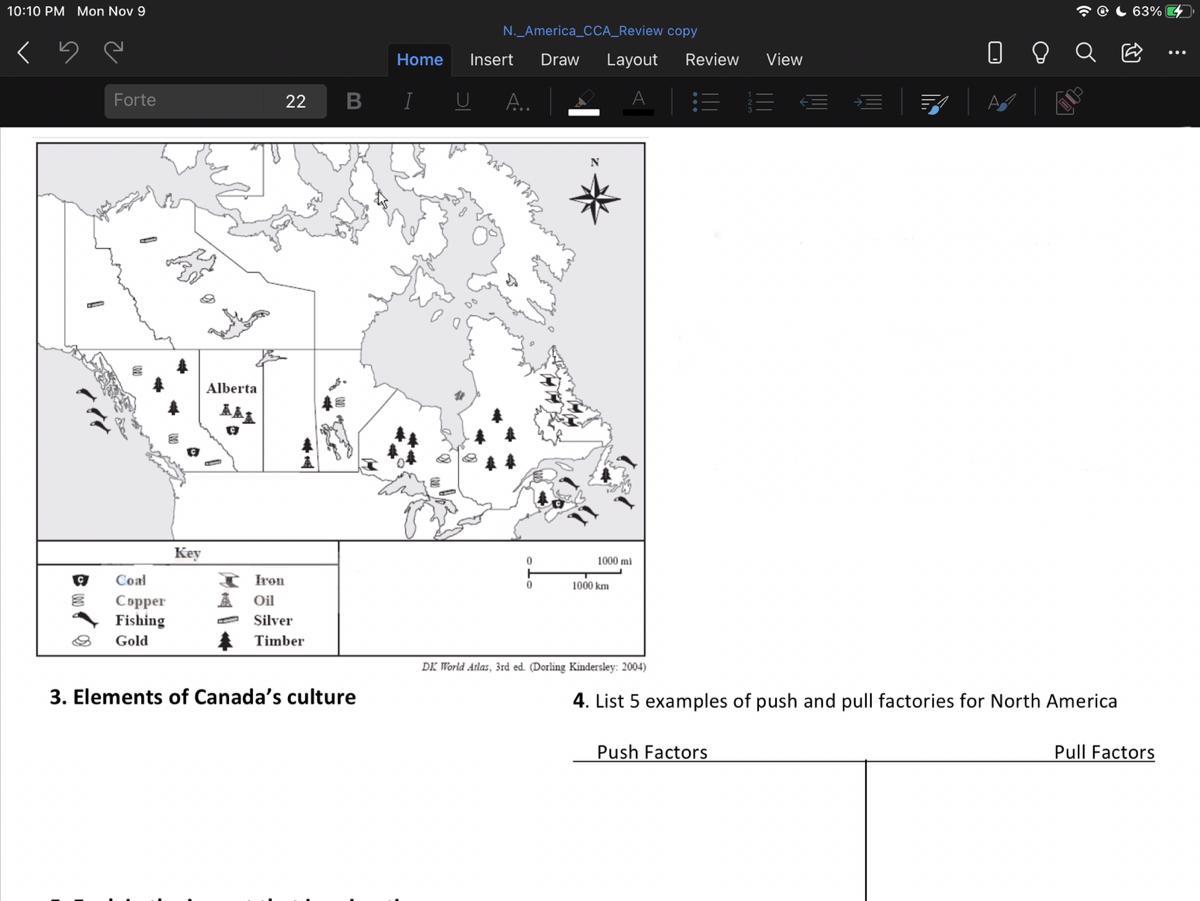1200x901 pixels.
Task: Open the font size 22 picker
Action: 295,101
